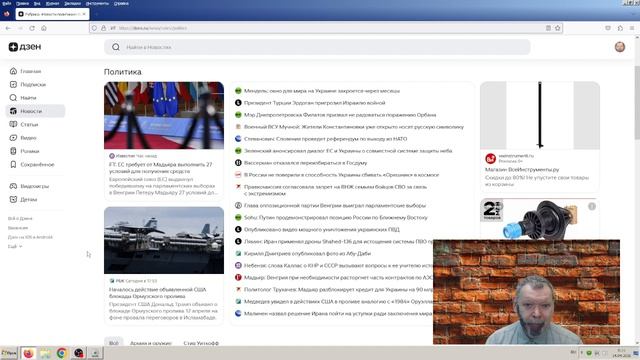Open browser home page icon
The image size is (640, 360).
coord(44,28)
